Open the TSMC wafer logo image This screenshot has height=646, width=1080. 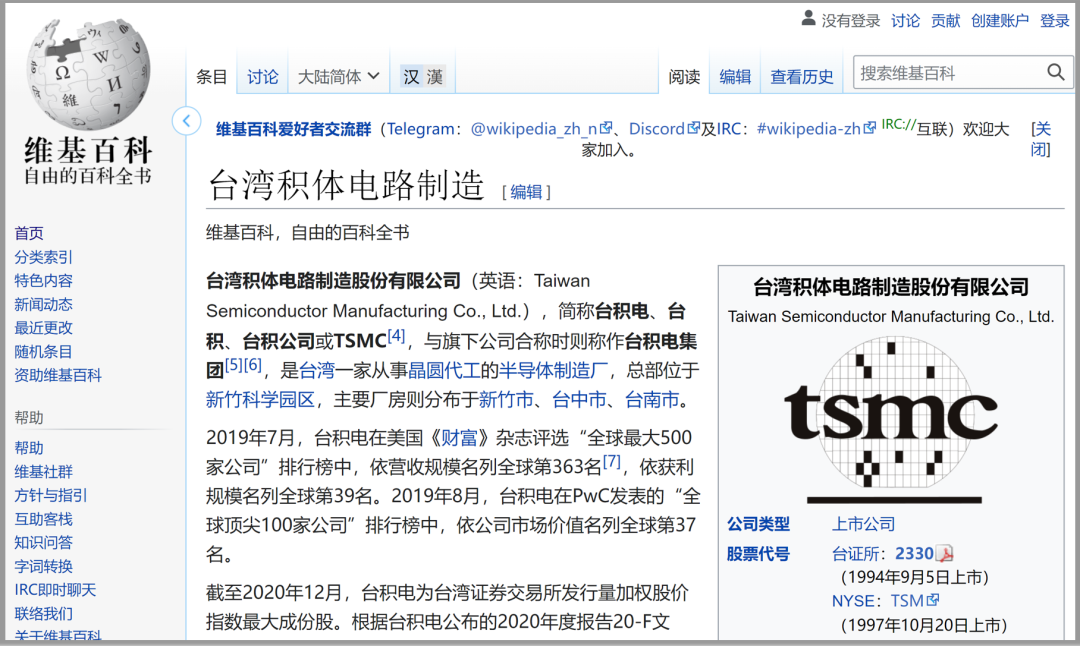(x=891, y=418)
